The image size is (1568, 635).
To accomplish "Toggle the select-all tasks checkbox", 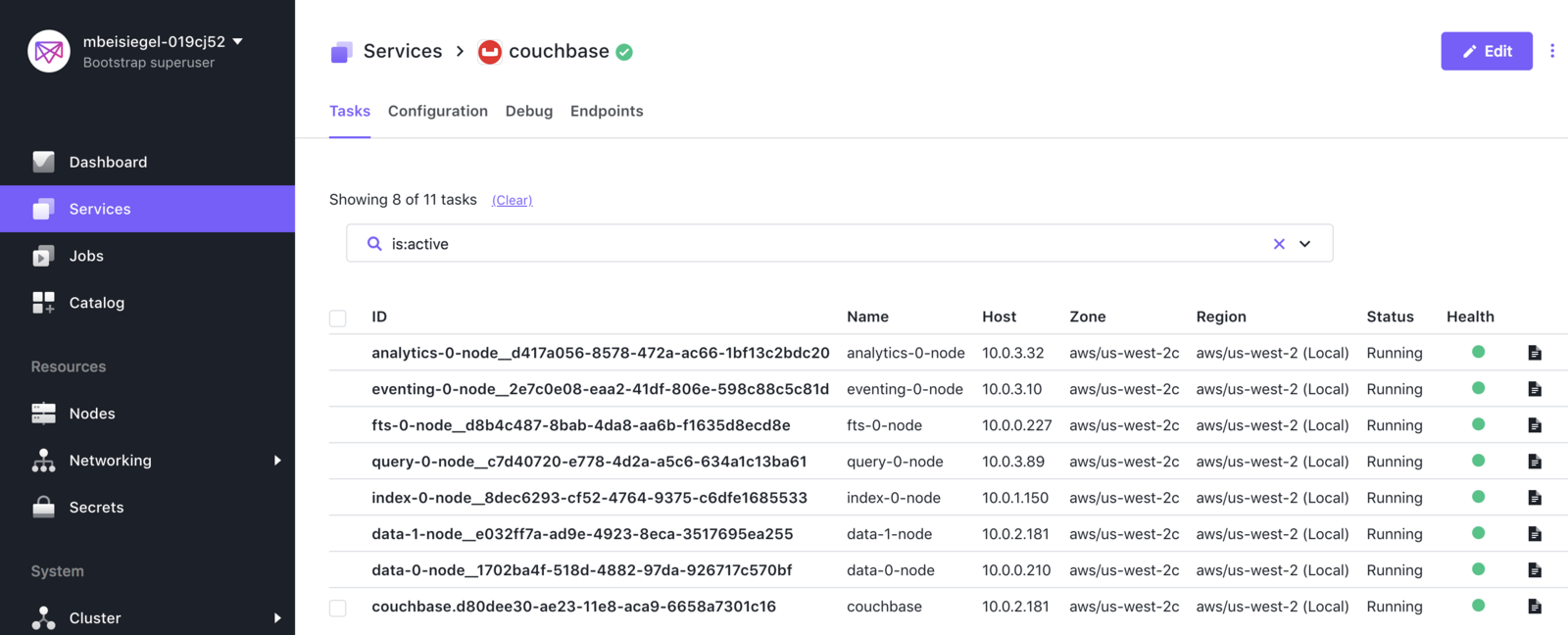I will (x=338, y=318).
